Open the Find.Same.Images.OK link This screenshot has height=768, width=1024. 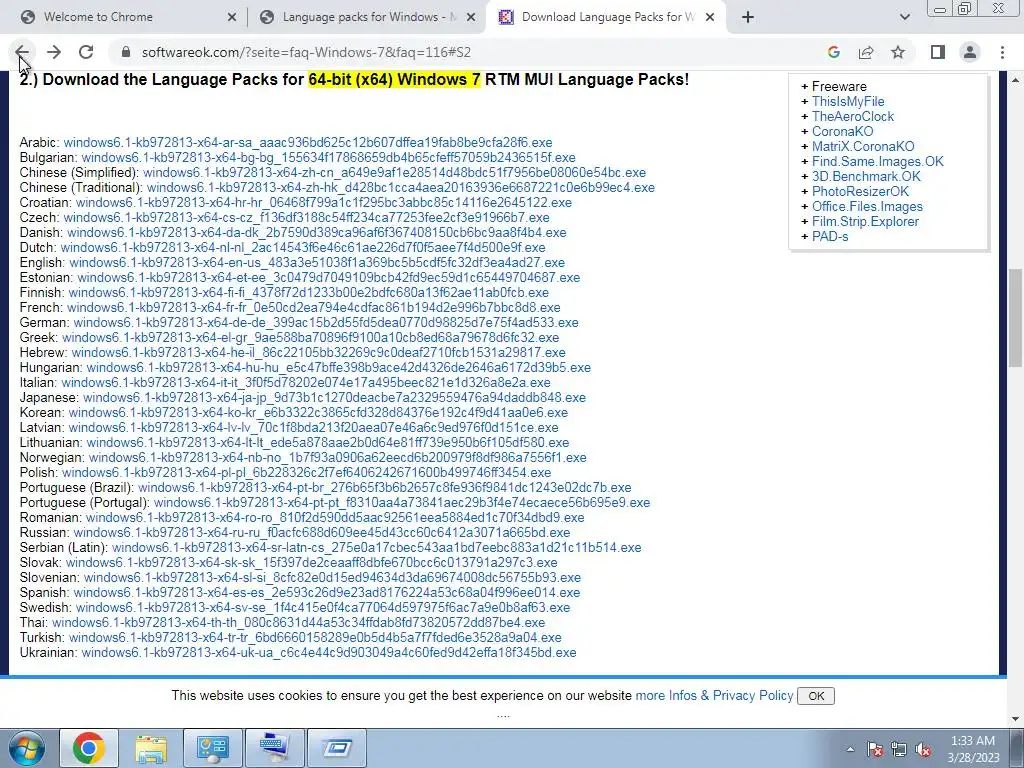[878, 161]
